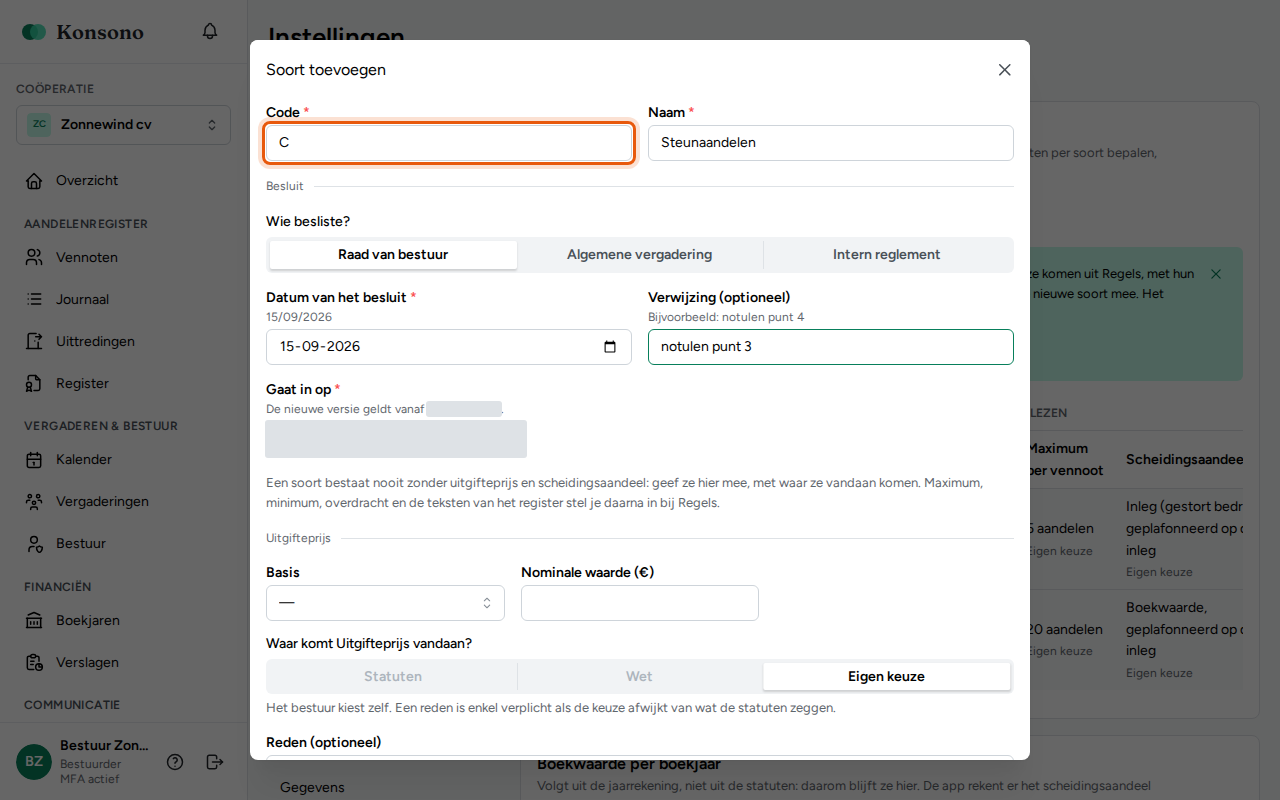
Task: Open the calendar picker in date field
Action: tap(610, 347)
